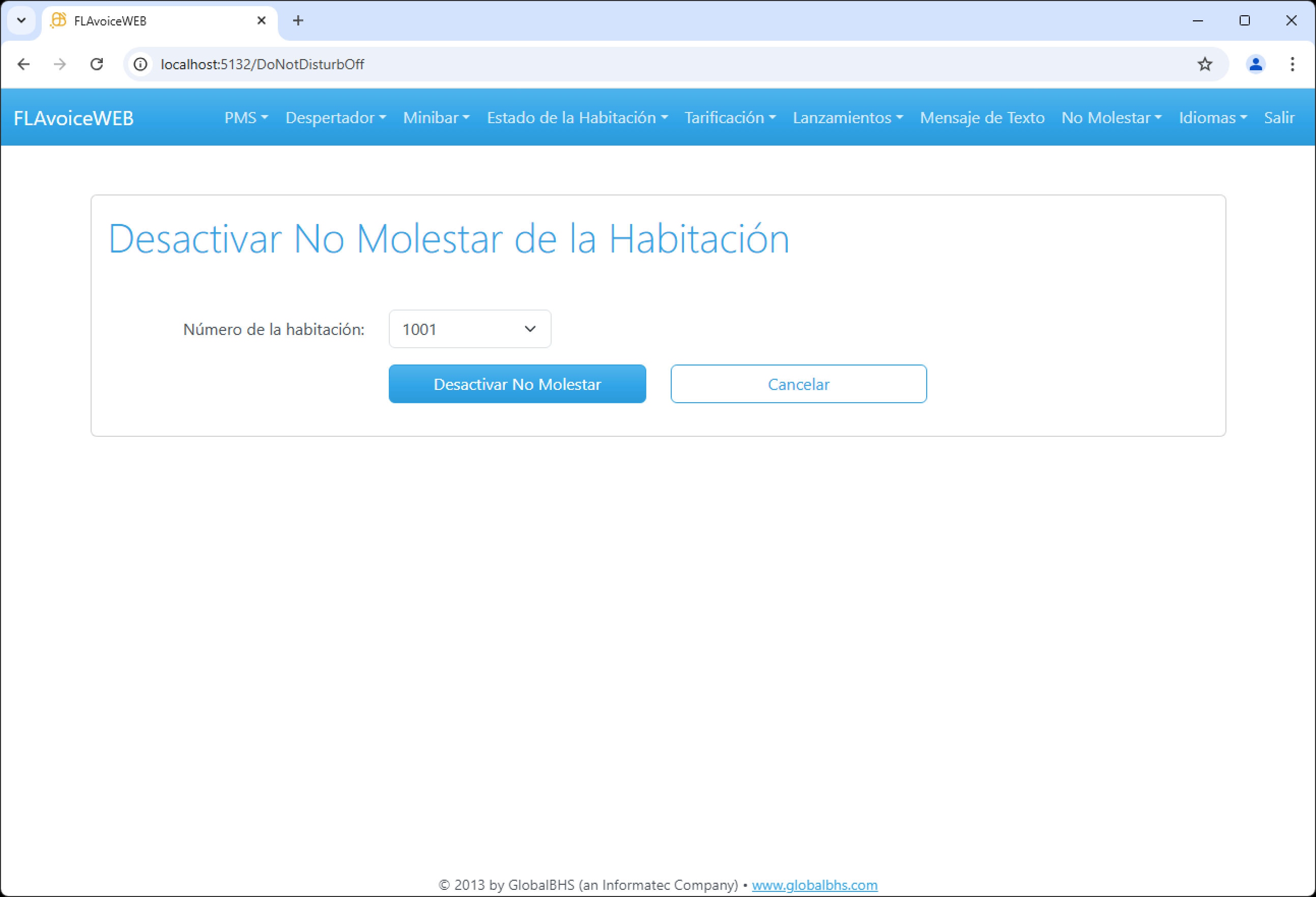Open new tab with plus icon
The height and width of the screenshot is (897, 1316).
[x=298, y=21]
